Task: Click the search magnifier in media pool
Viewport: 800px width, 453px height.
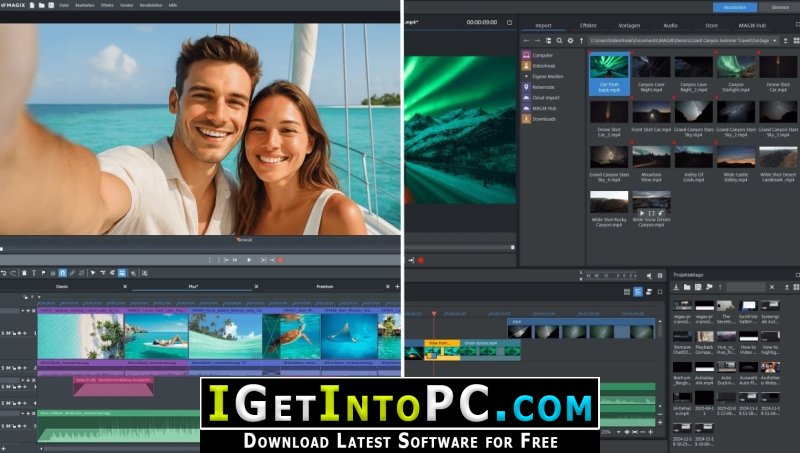Action: [x=559, y=40]
